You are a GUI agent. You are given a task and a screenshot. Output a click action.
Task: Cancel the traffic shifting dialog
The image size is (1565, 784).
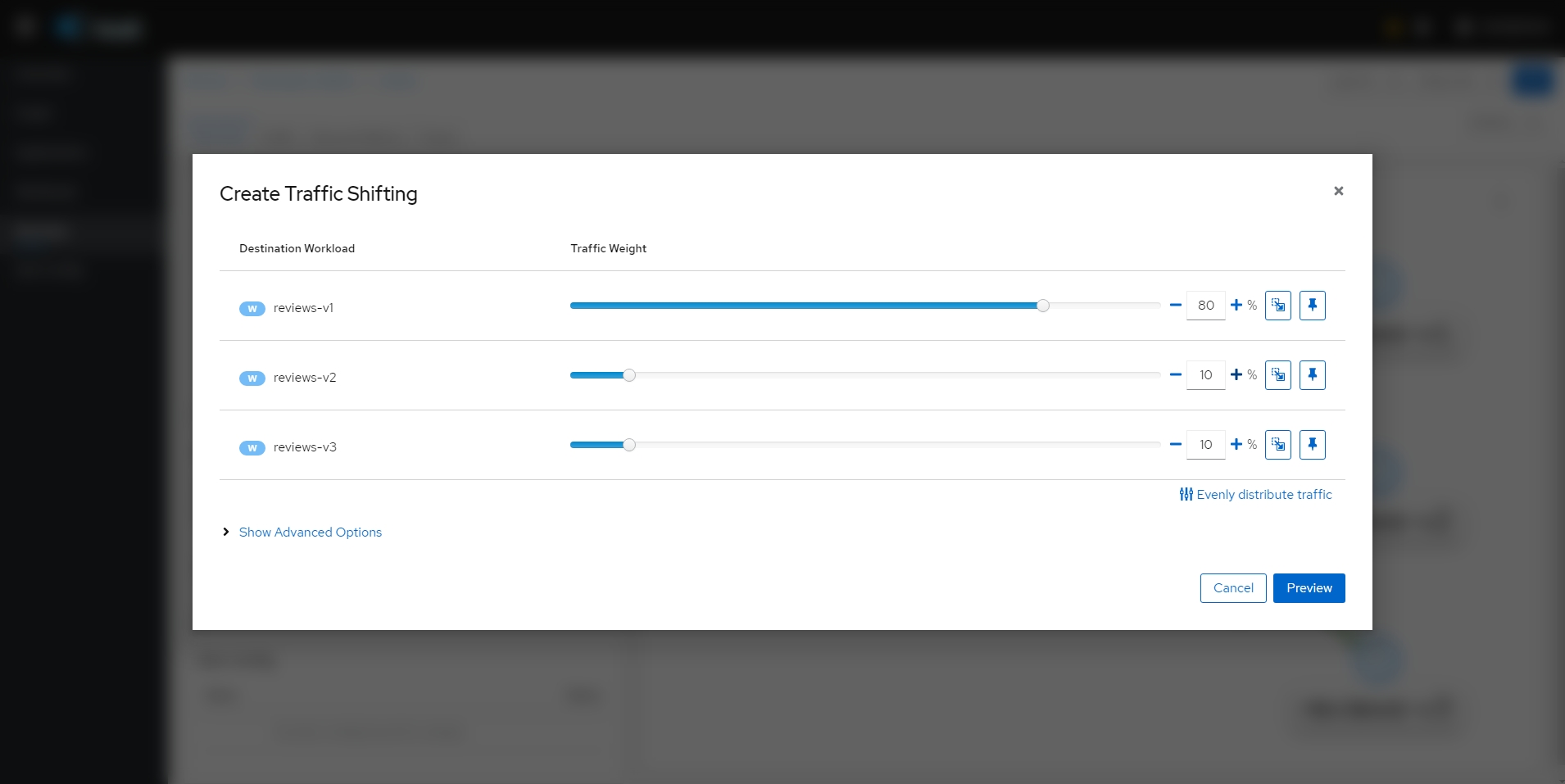coord(1232,588)
